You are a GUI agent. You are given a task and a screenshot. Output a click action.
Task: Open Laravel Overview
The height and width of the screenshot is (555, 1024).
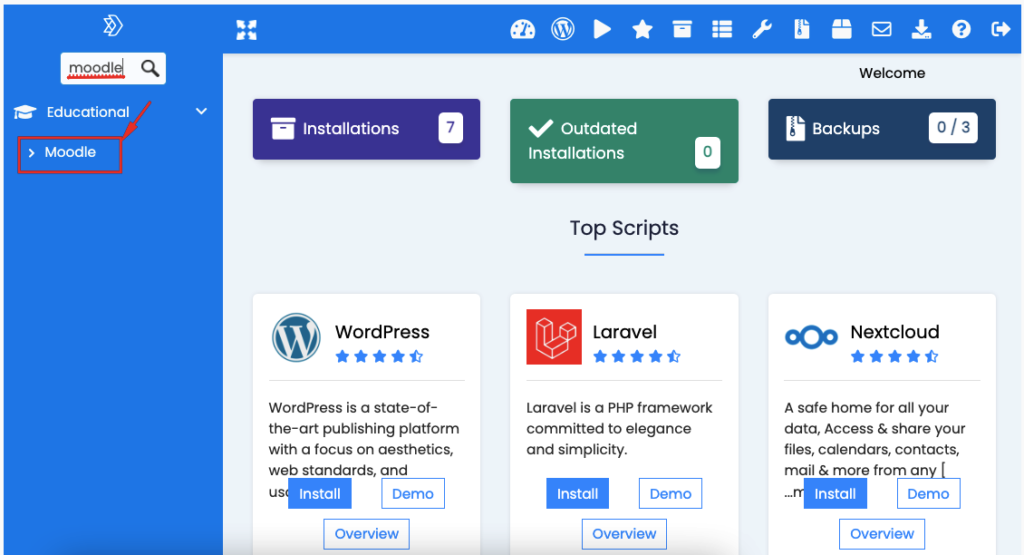624,534
